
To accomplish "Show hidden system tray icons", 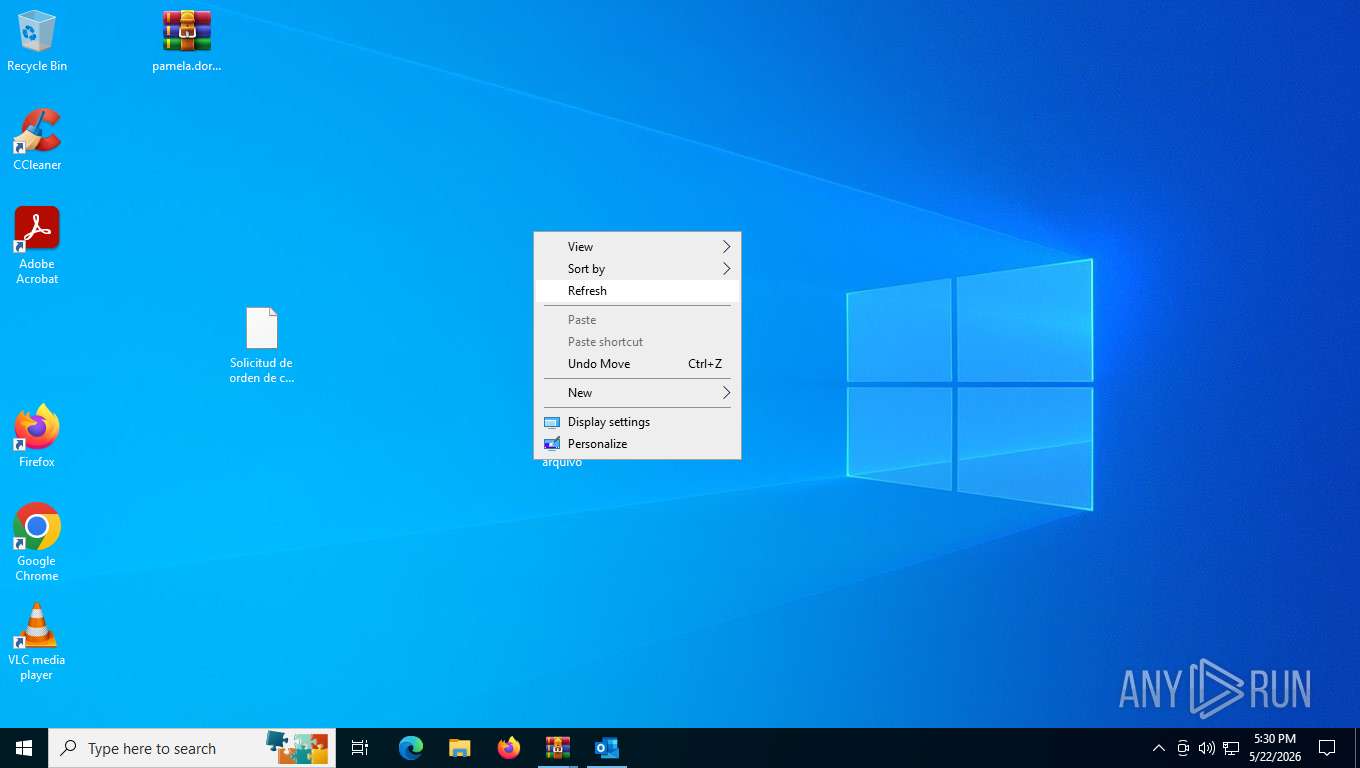I will click(x=1159, y=748).
